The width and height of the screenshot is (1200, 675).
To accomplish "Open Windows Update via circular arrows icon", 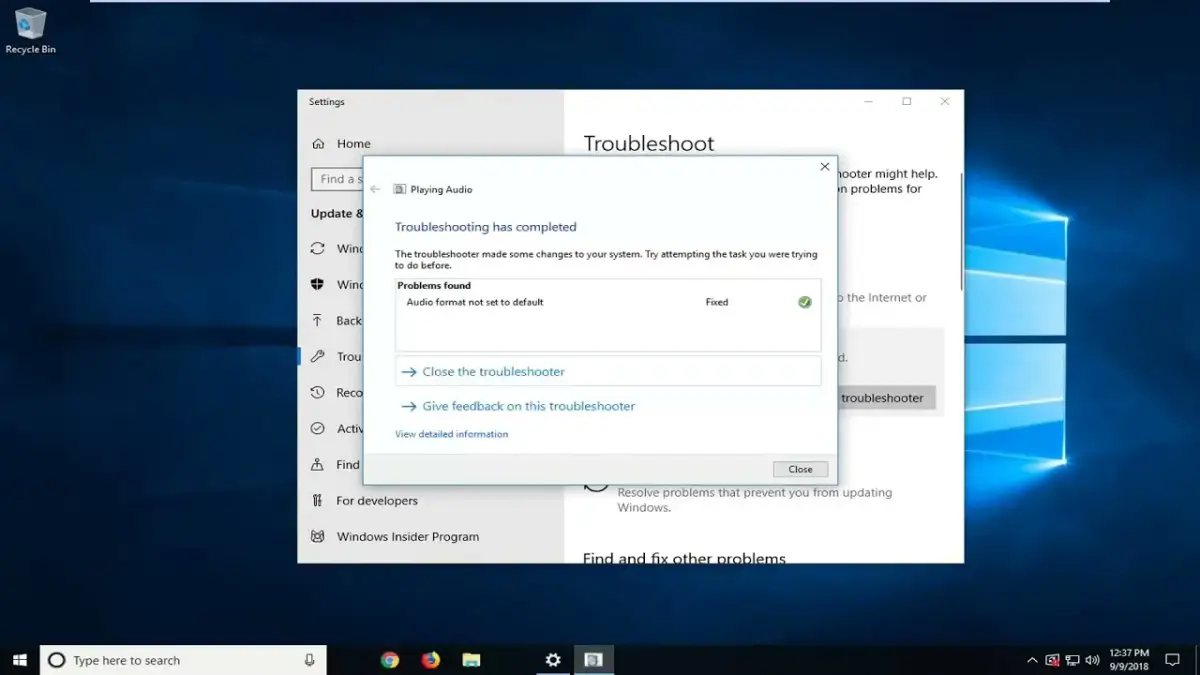I will click(320, 249).
